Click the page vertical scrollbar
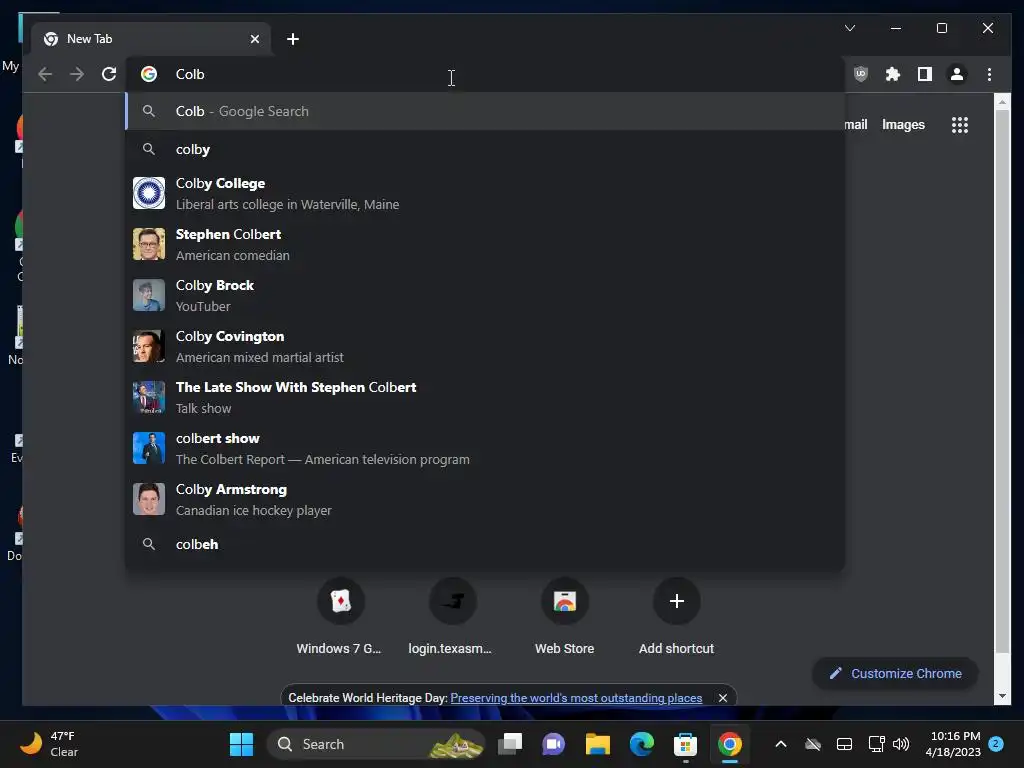The image size is (1024, 768). (1002, 381)
